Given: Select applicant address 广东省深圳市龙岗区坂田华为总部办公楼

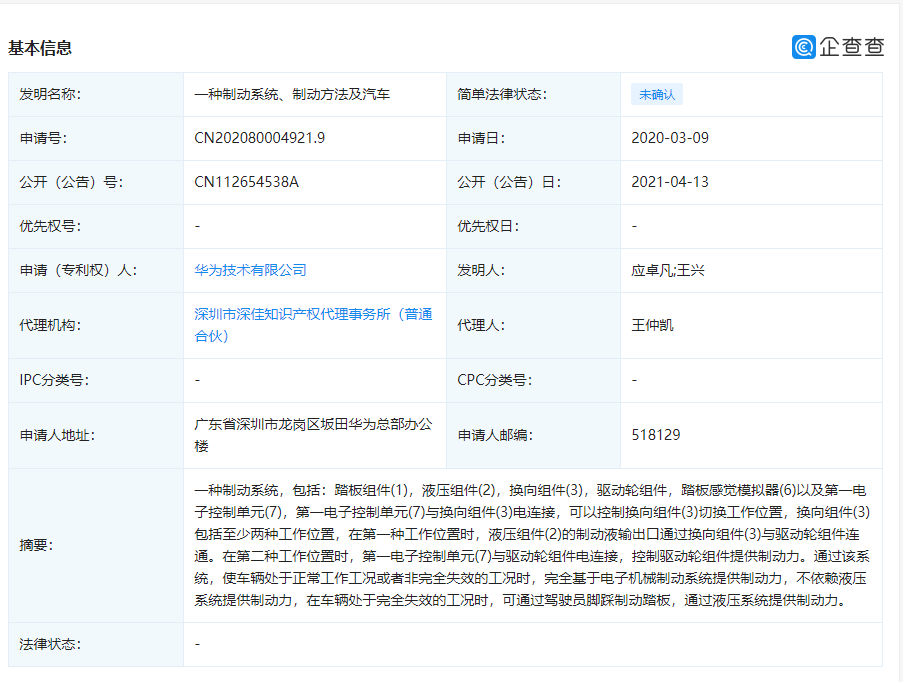Looking at the screenshot, I should 313,435.
